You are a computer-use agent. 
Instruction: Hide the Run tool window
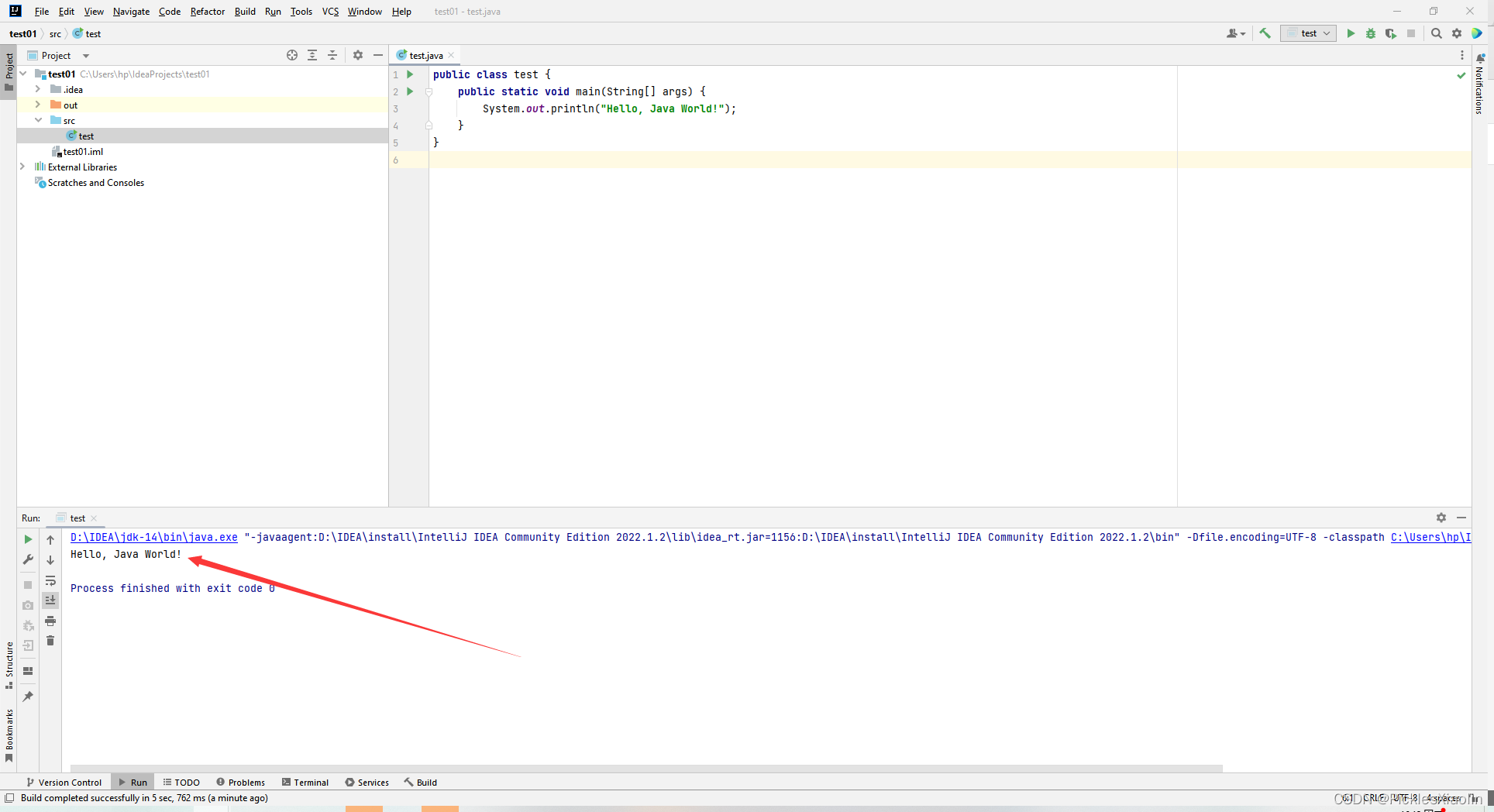tap(1461, 518)
